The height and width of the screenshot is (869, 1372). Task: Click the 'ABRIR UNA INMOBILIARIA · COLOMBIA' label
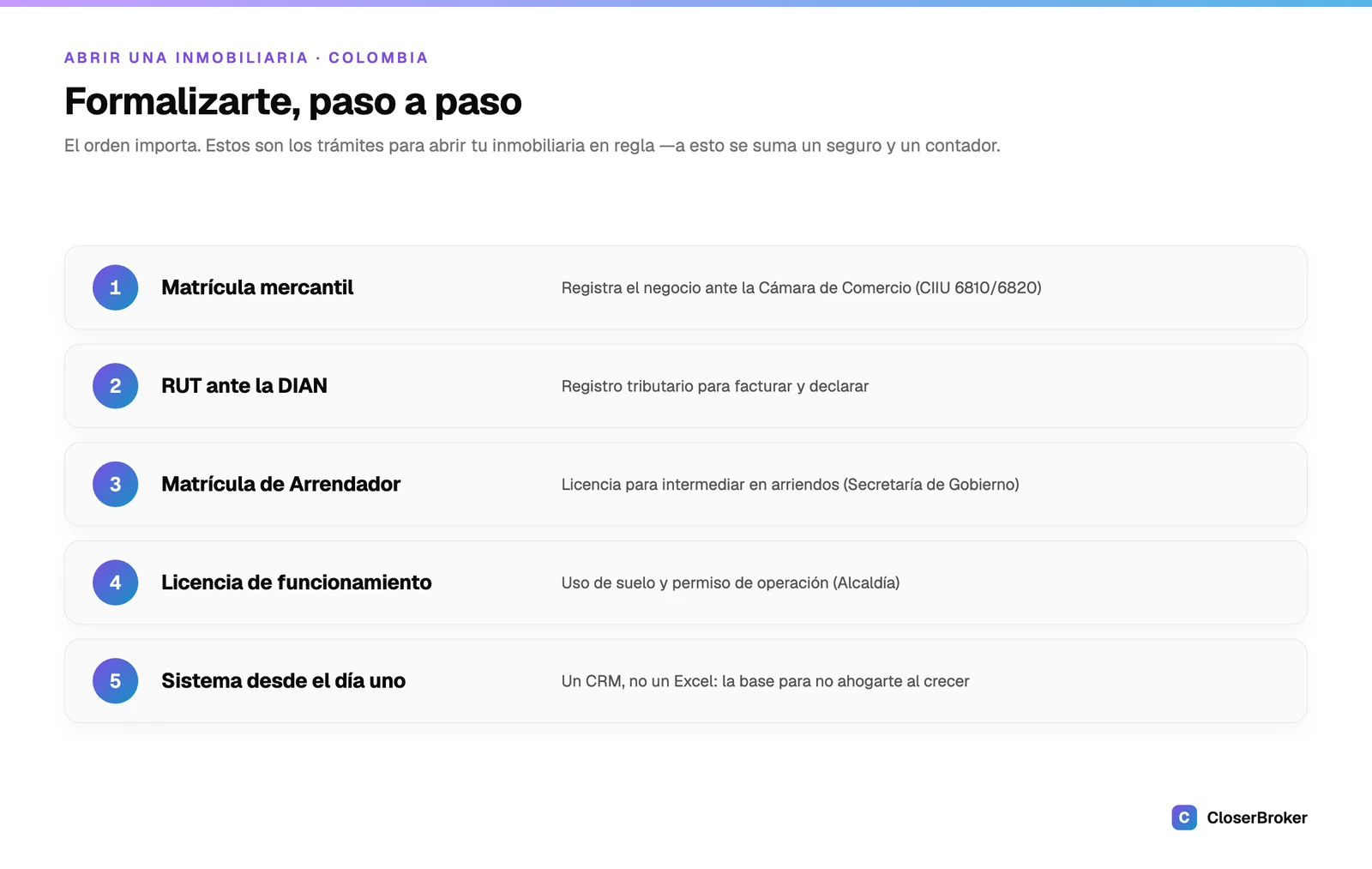point(246,57)
